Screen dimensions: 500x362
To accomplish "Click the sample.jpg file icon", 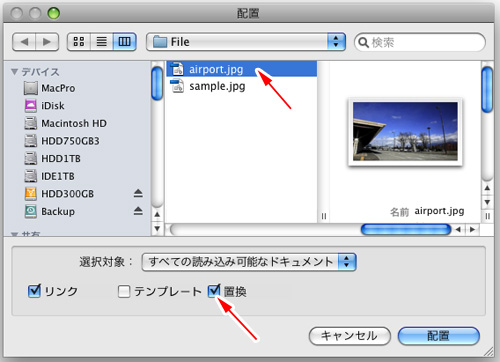I will coord(177,86).
